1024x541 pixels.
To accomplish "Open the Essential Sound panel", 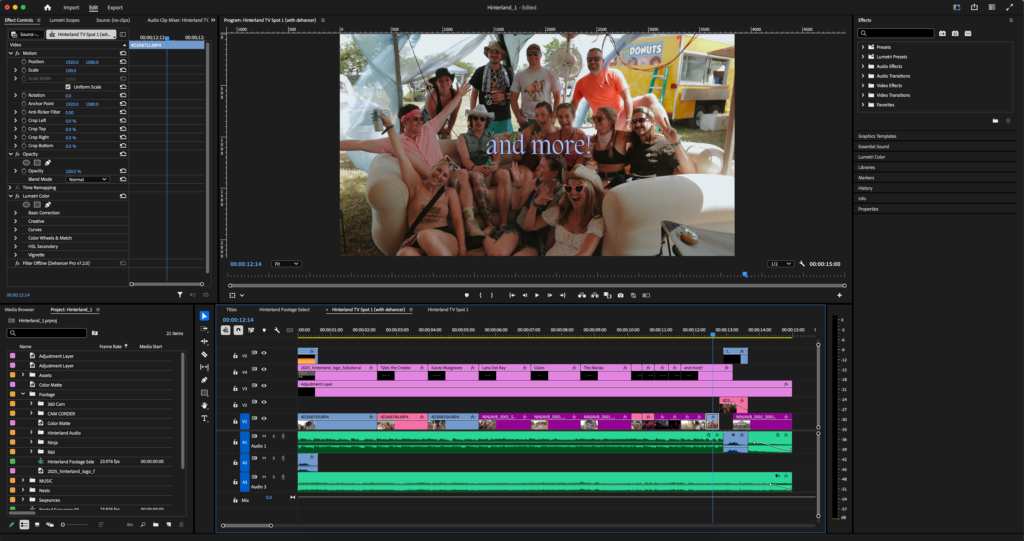I will 874,146.
